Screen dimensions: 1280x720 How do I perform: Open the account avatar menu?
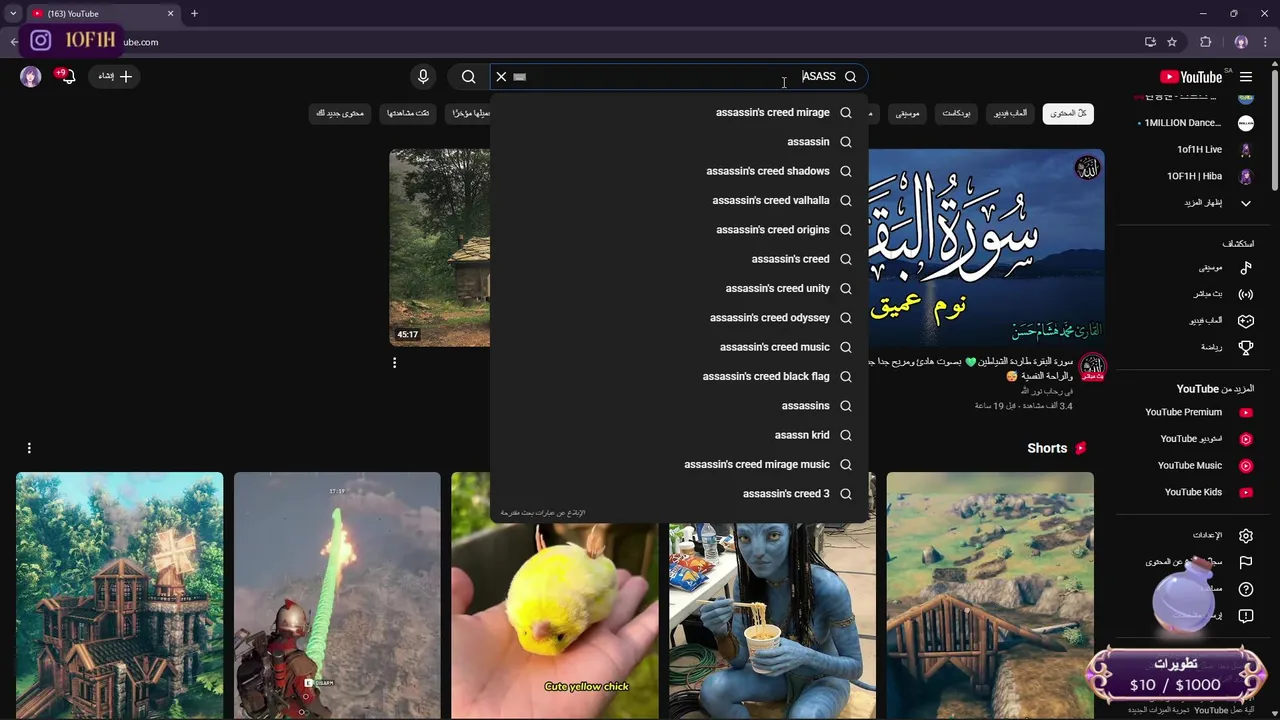31,77
